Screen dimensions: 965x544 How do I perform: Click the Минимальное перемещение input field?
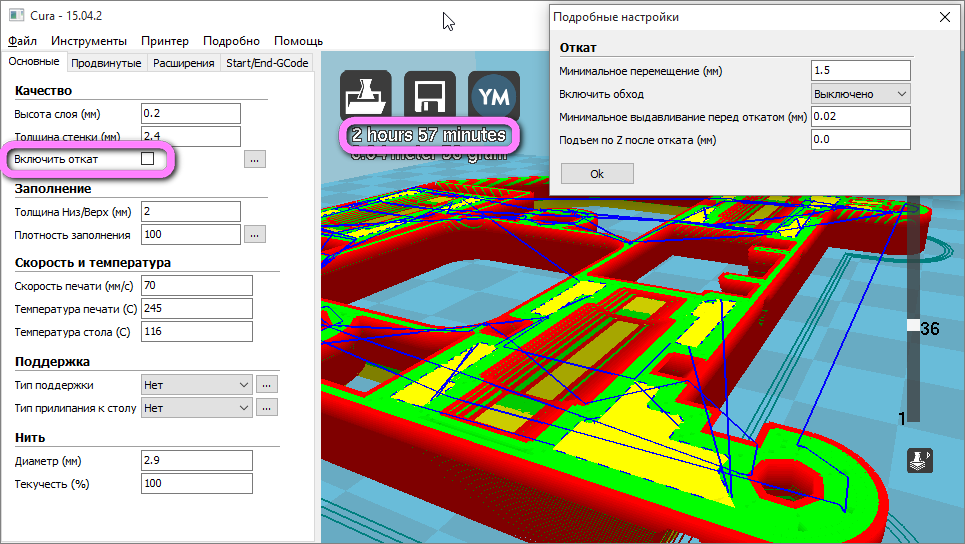860,70
